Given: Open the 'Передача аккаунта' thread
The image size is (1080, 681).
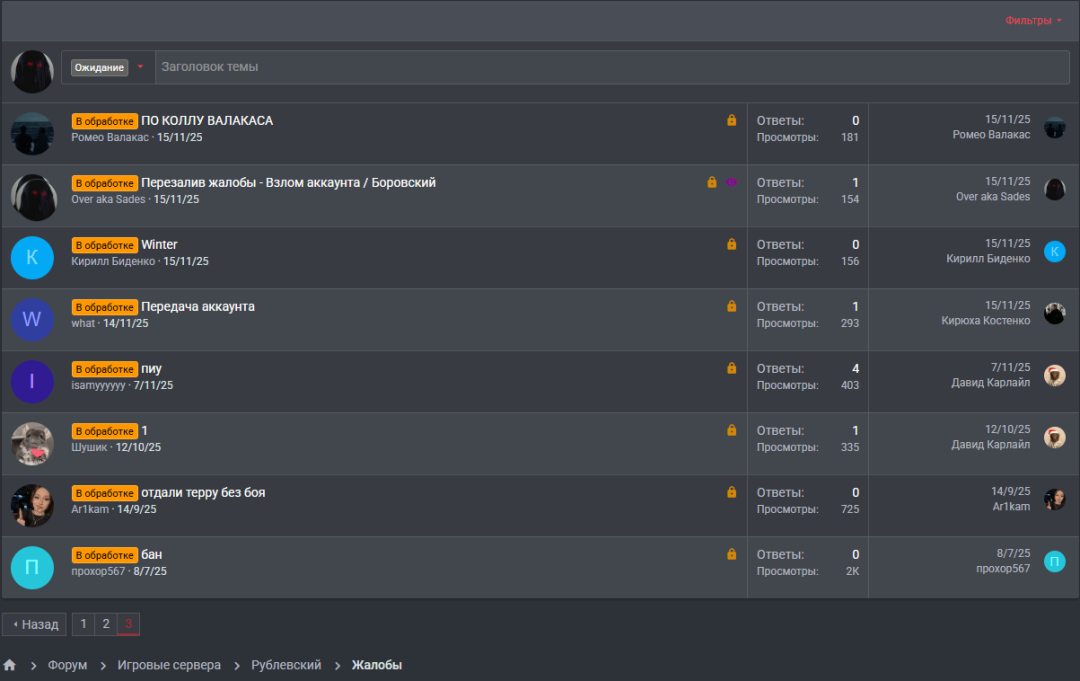Looking at the screenshot, I should click(198, 306).
